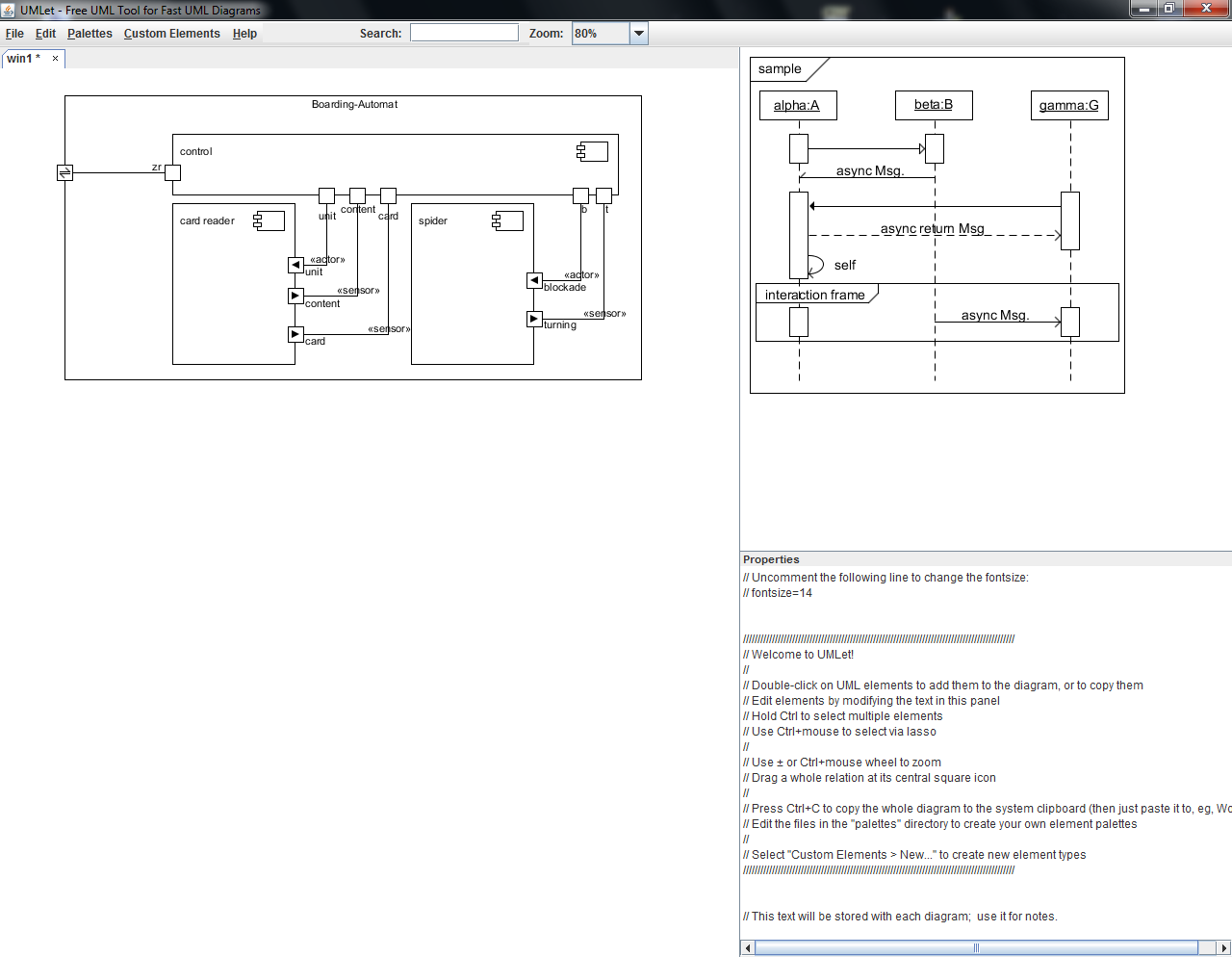This screenshot has width=1232, height=957.
Task: Select the boundary port on Boarding-Automat's left edge
Action: (64, 173)
